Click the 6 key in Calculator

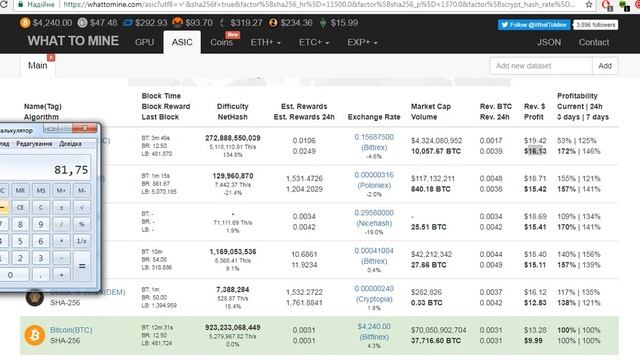tap(41, 241)
